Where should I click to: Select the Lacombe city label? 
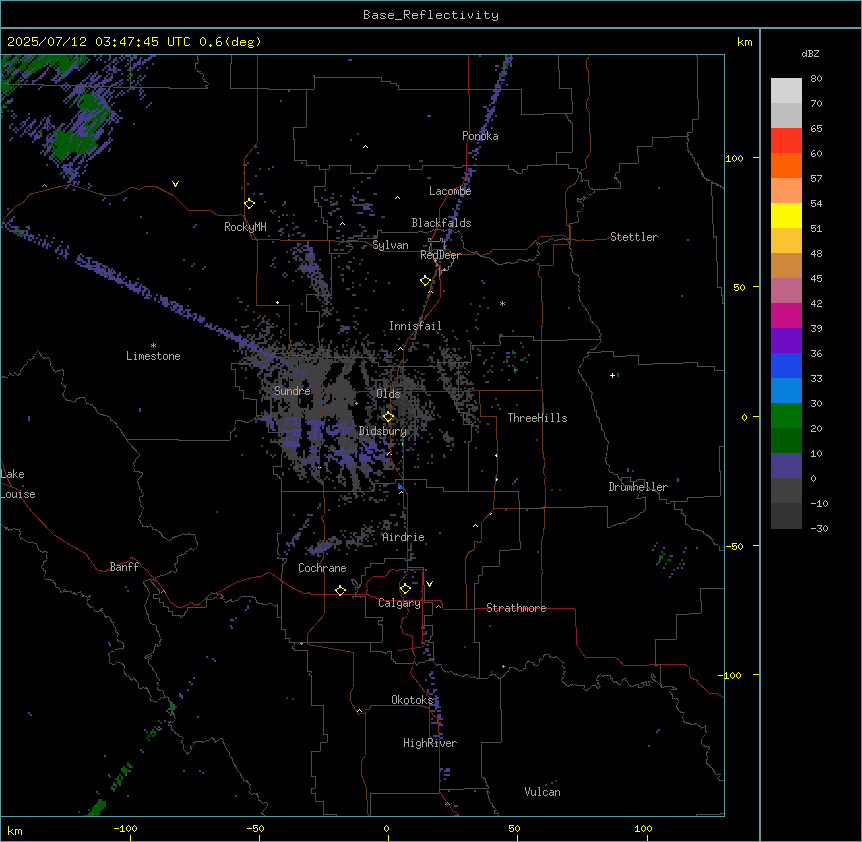point(450,191)
